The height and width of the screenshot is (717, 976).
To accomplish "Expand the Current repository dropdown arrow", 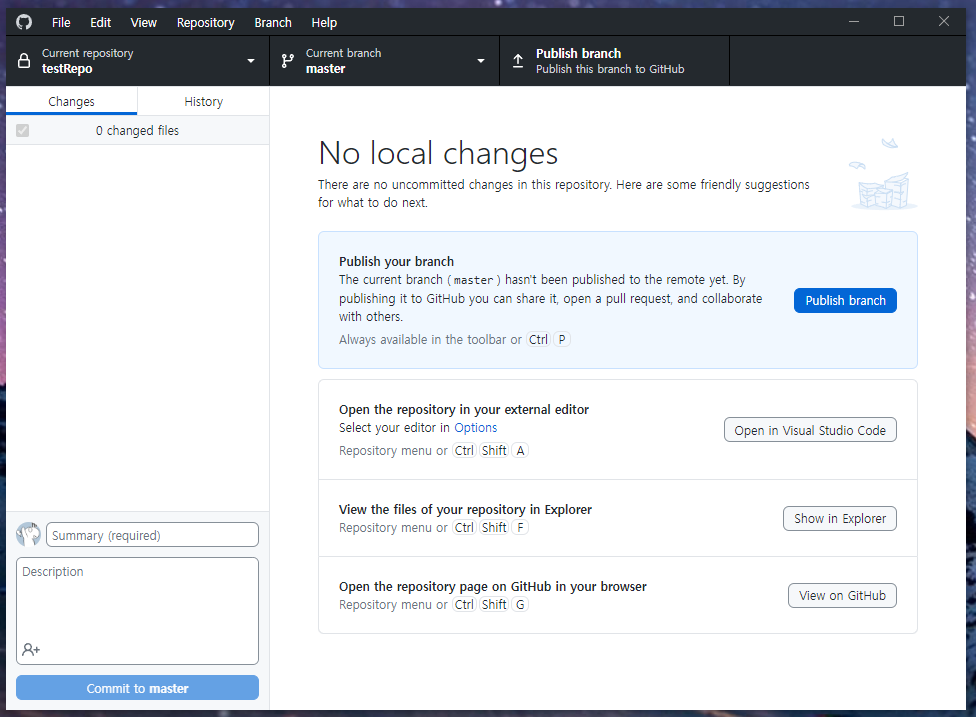I will 251,61.
